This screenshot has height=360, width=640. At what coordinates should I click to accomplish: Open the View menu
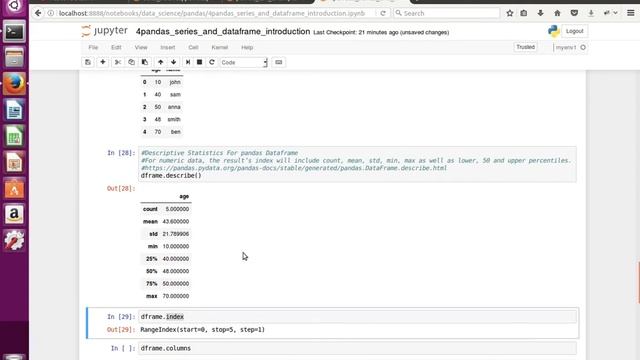tap(141, 47)
